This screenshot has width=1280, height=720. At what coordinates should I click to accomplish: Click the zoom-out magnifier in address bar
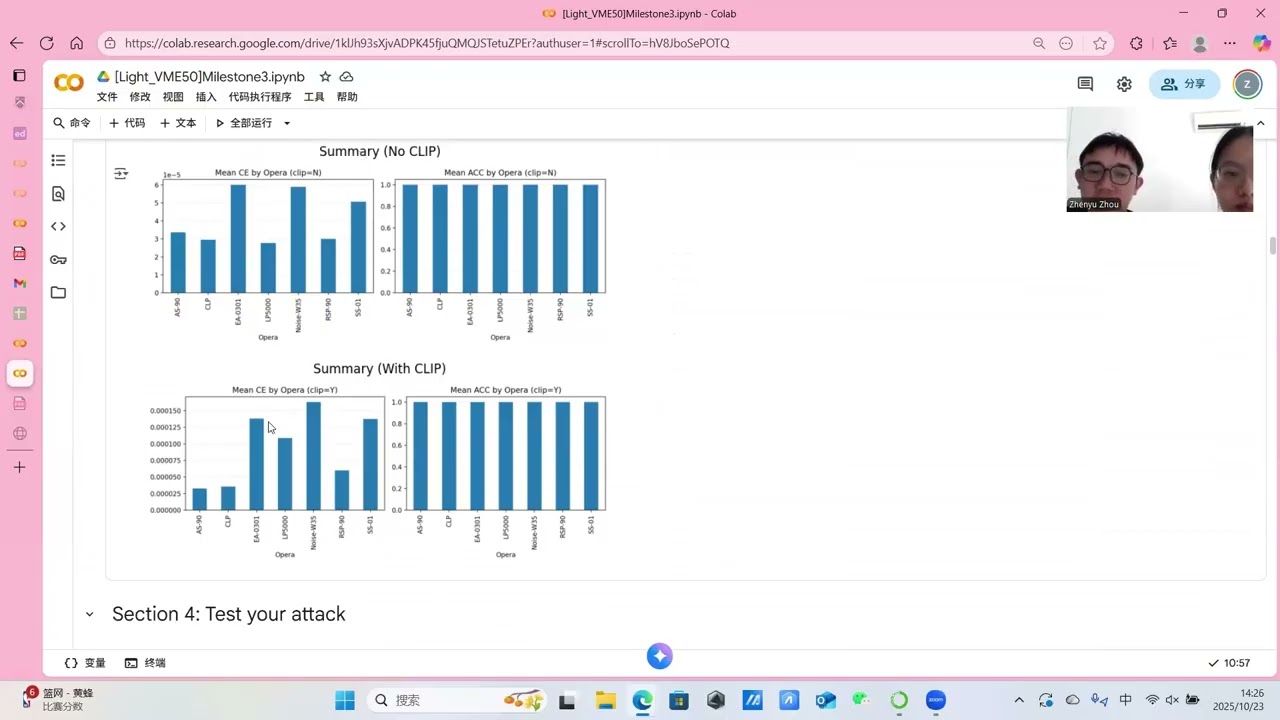pos(1039,43)
